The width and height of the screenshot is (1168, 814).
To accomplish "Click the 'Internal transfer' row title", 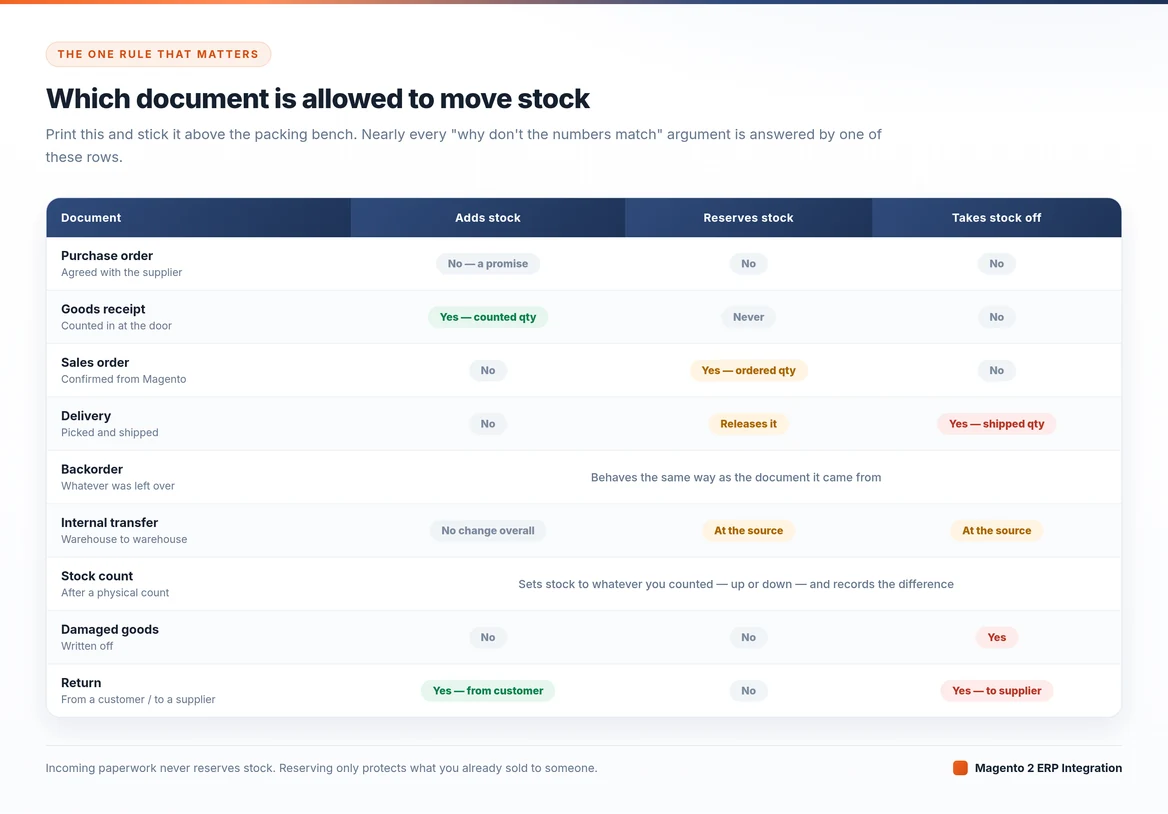I will tap(110, 523).
